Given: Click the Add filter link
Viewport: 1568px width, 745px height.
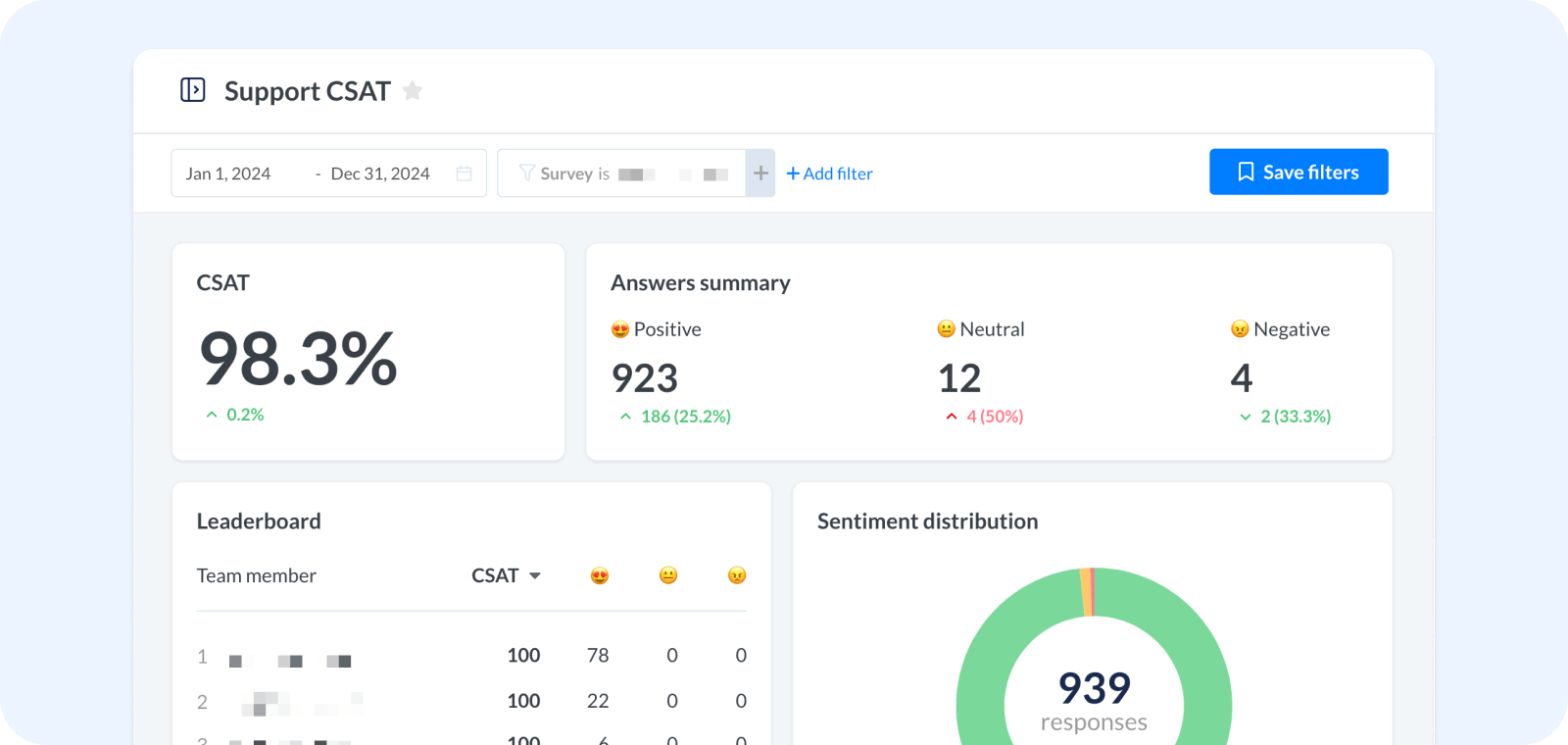Looking at the screenshot, I should [829, 174].
